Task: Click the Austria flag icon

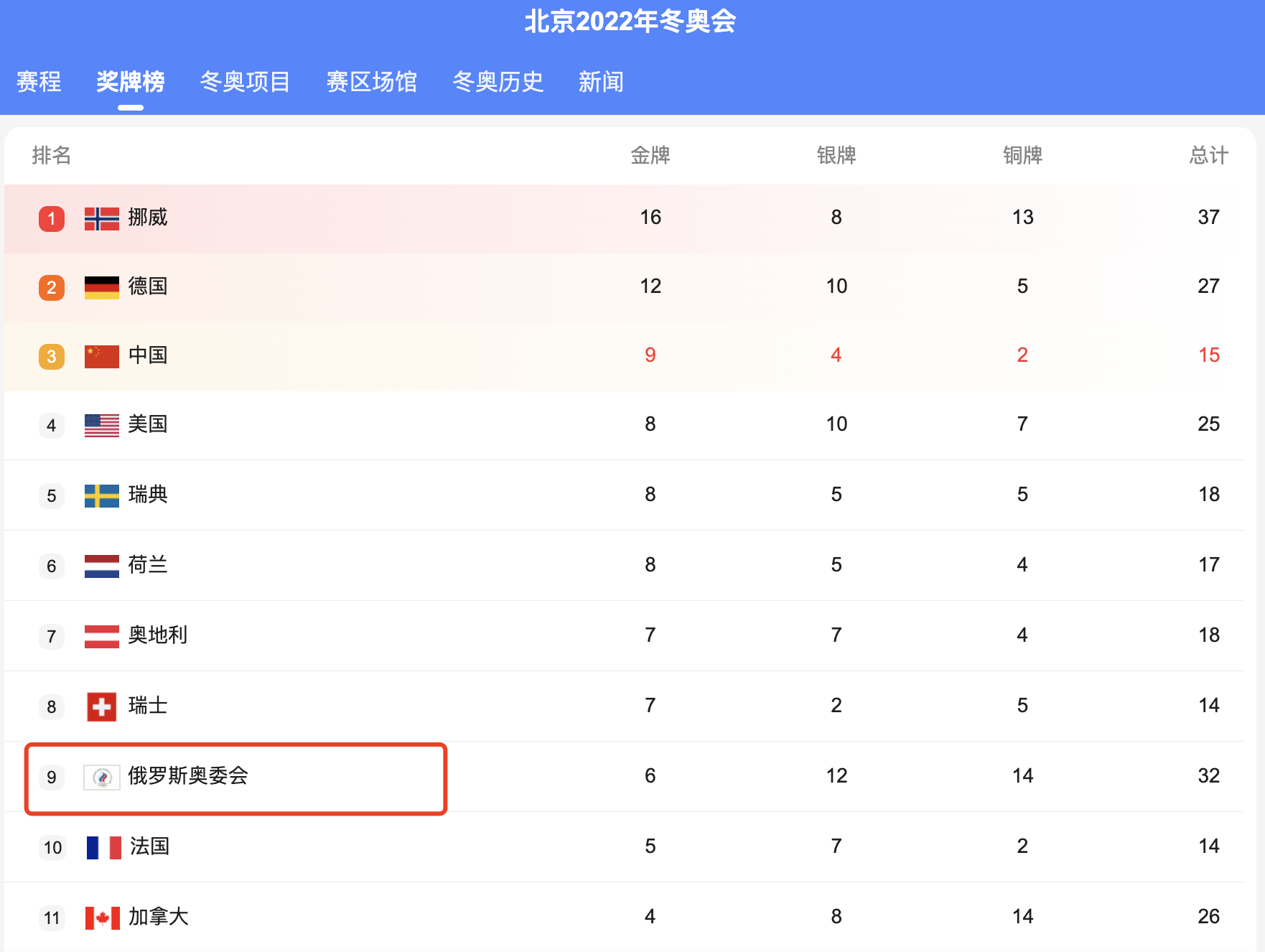Action: (x=102, y=636)
